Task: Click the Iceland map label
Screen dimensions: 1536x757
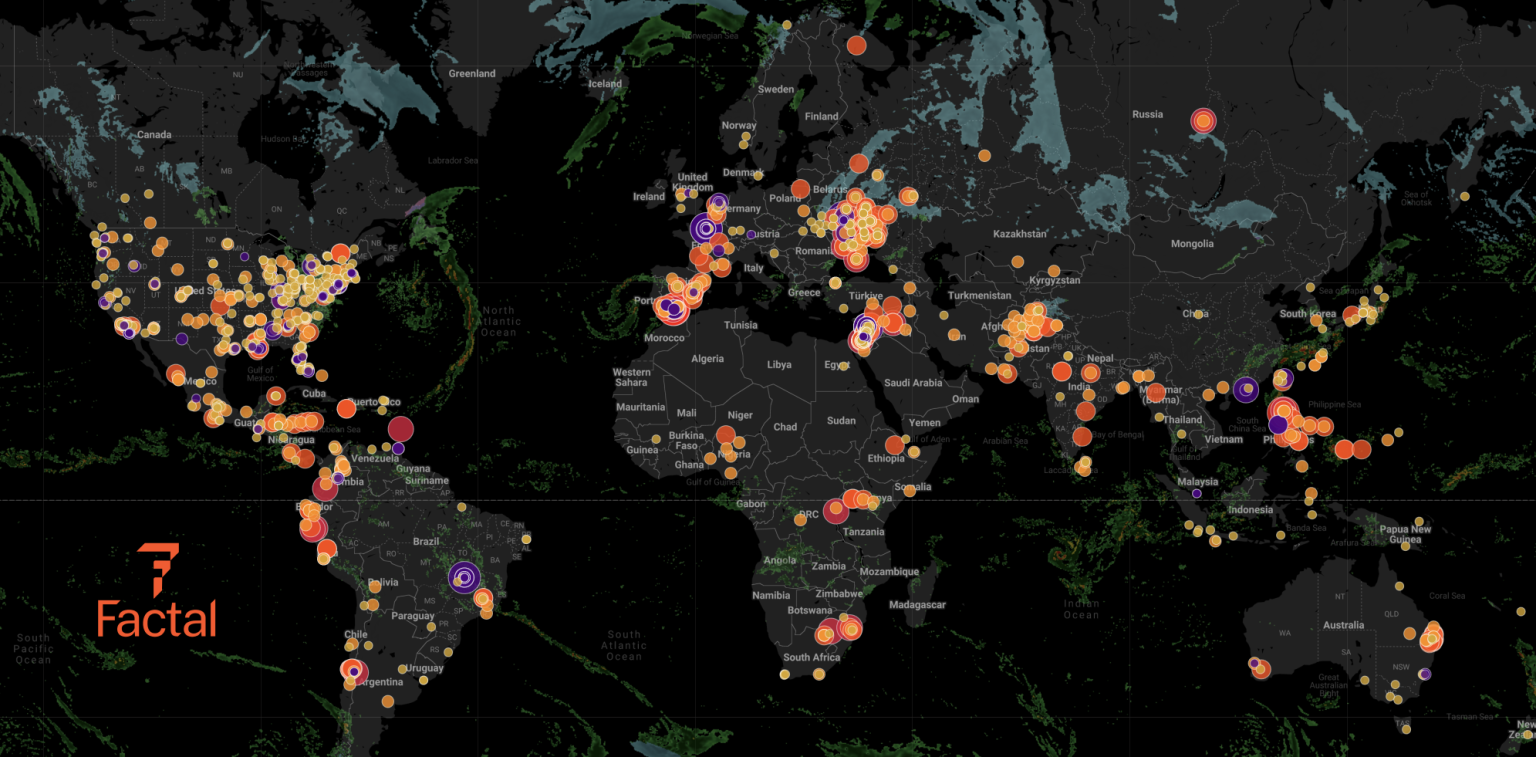Action: point(605,84)
